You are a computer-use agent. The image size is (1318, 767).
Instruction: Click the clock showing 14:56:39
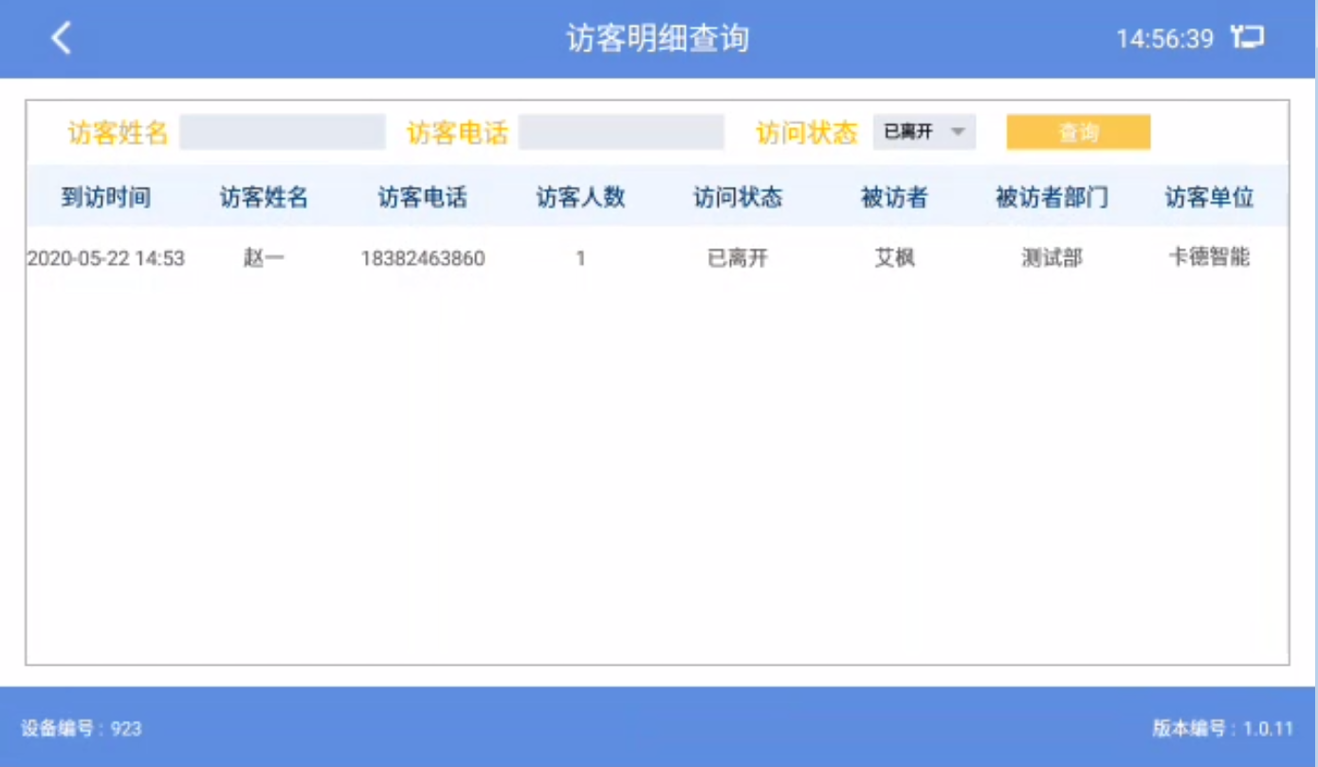[x=1165, y=39]
